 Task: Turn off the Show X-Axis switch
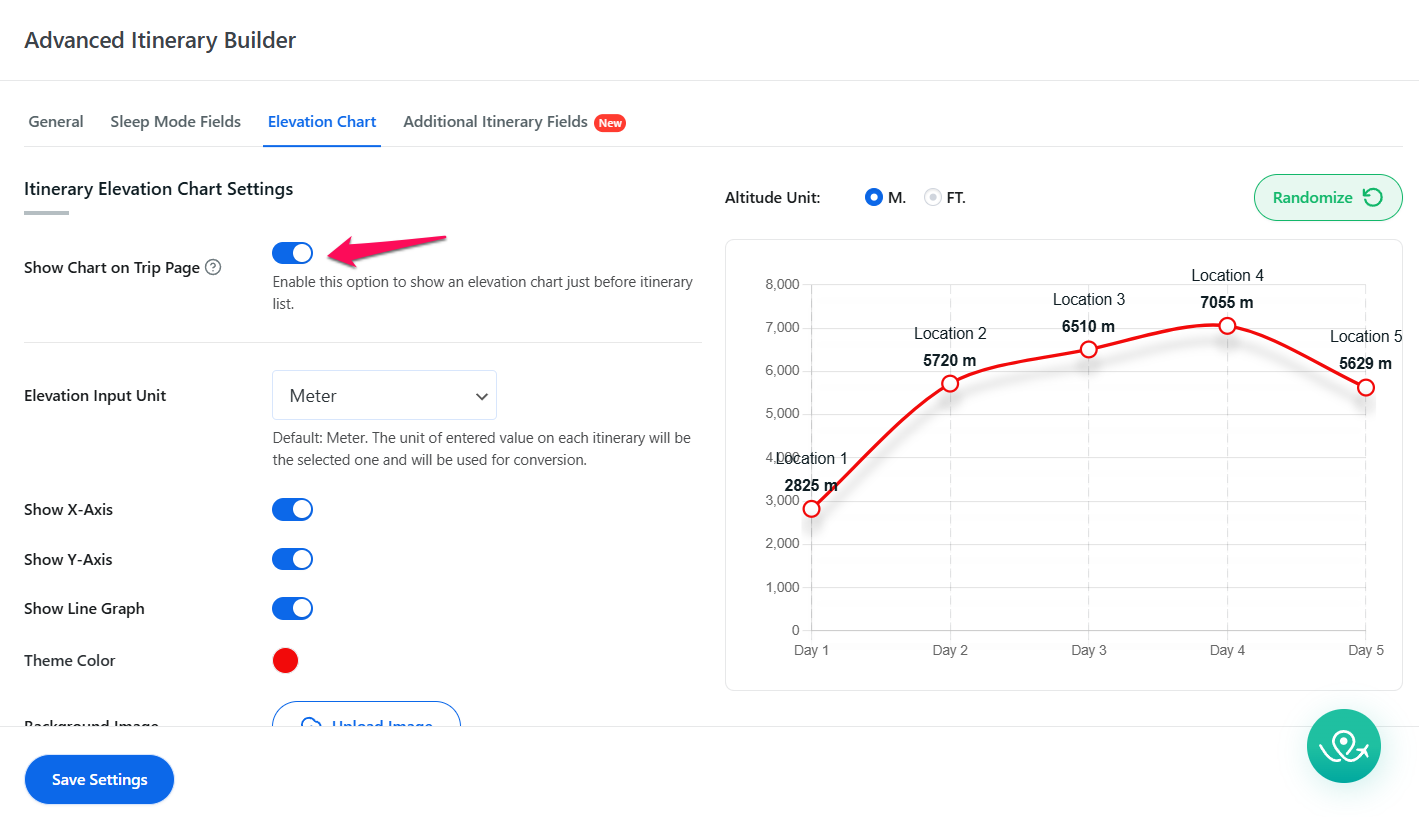[292, 510]
